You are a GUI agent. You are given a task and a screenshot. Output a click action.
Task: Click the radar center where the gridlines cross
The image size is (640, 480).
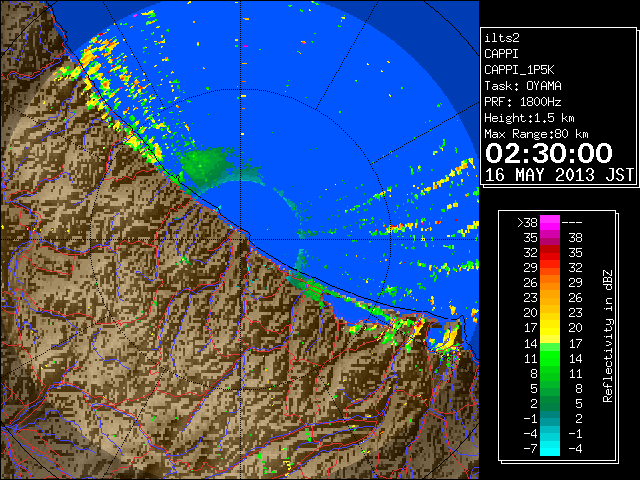[241, 240]
